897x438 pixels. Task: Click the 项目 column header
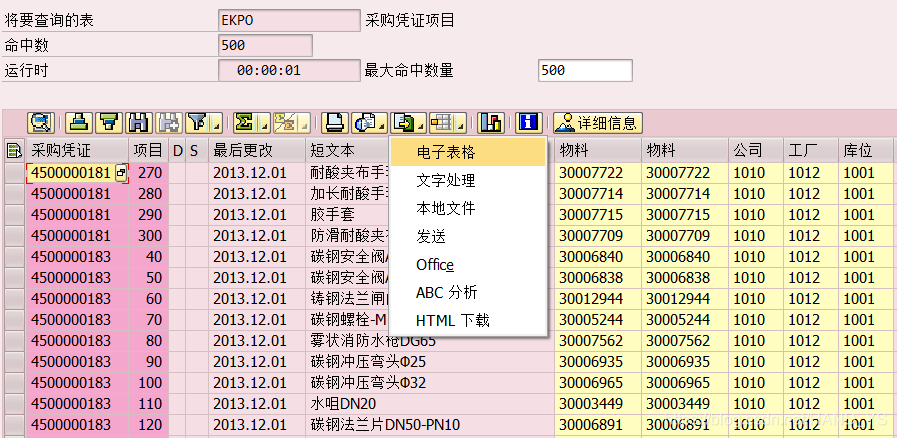[x=148, y=150]
